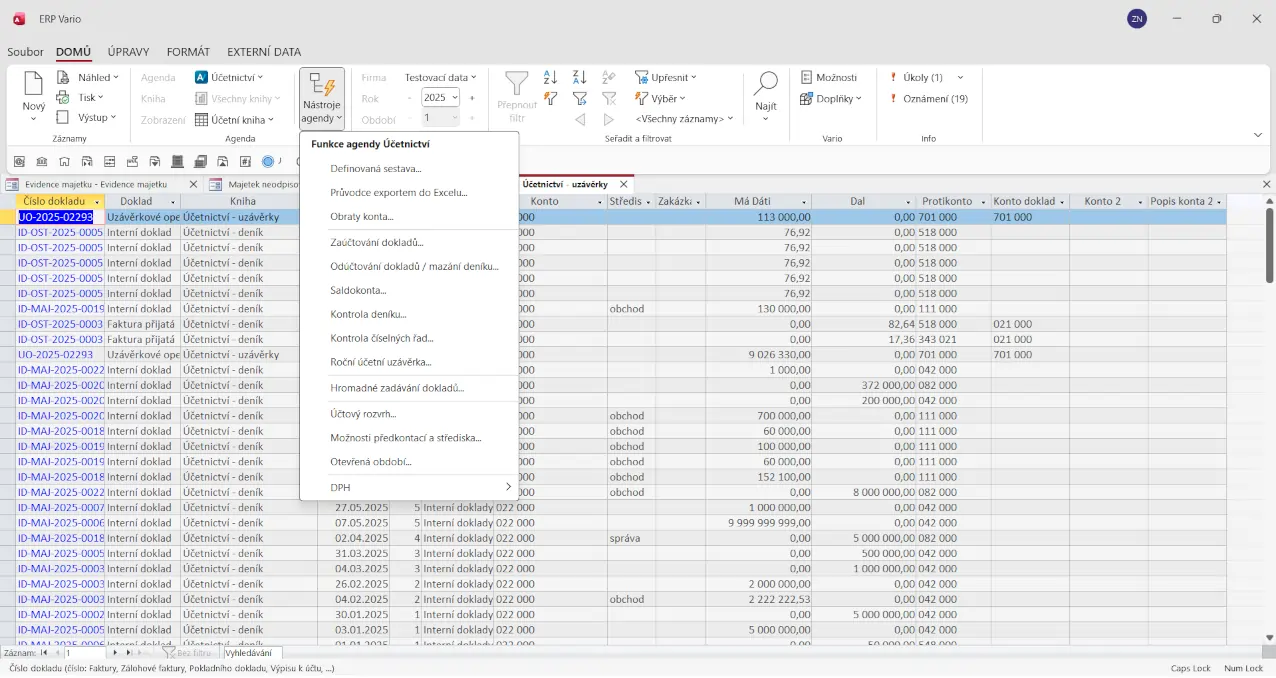Click the Nový (new record) icon
1276x678 pixels.
[x=33, y=91]
